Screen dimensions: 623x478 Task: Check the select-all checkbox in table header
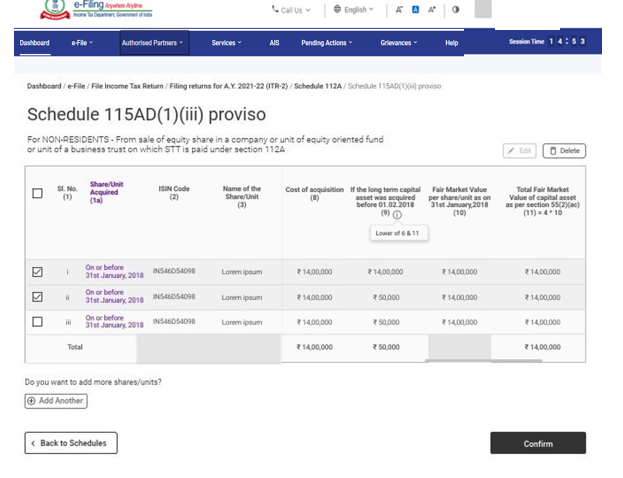tap(38, 193)
